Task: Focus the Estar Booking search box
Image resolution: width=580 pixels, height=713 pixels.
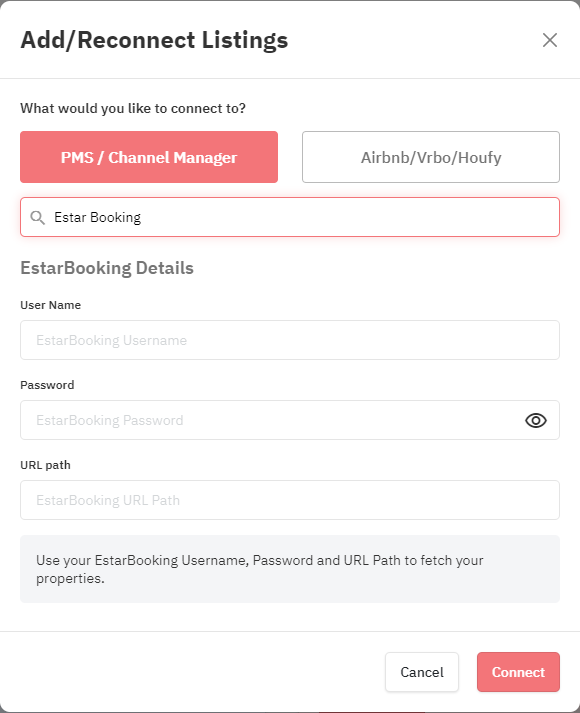Action: 290,217
